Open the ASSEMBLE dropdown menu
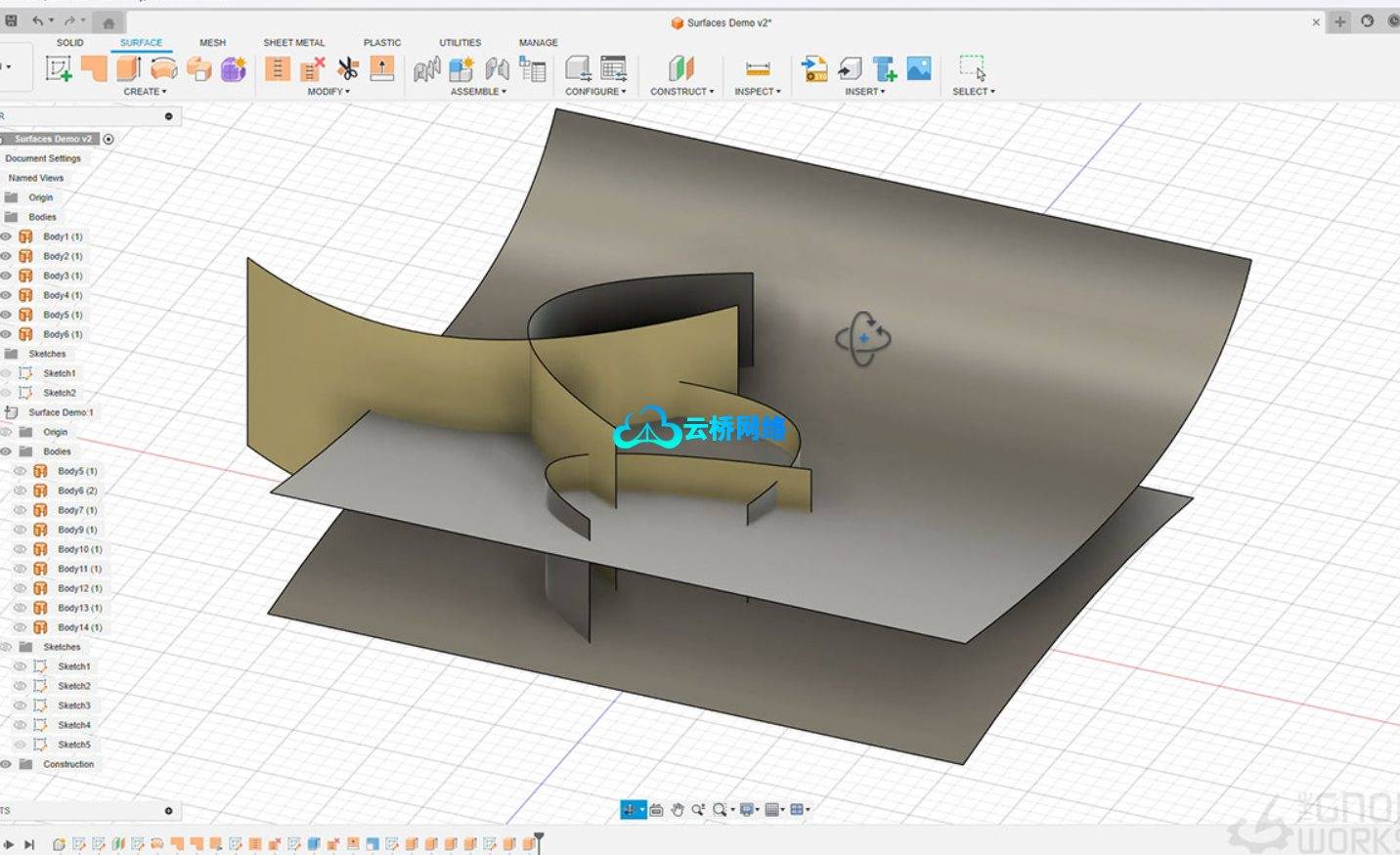 478,92
